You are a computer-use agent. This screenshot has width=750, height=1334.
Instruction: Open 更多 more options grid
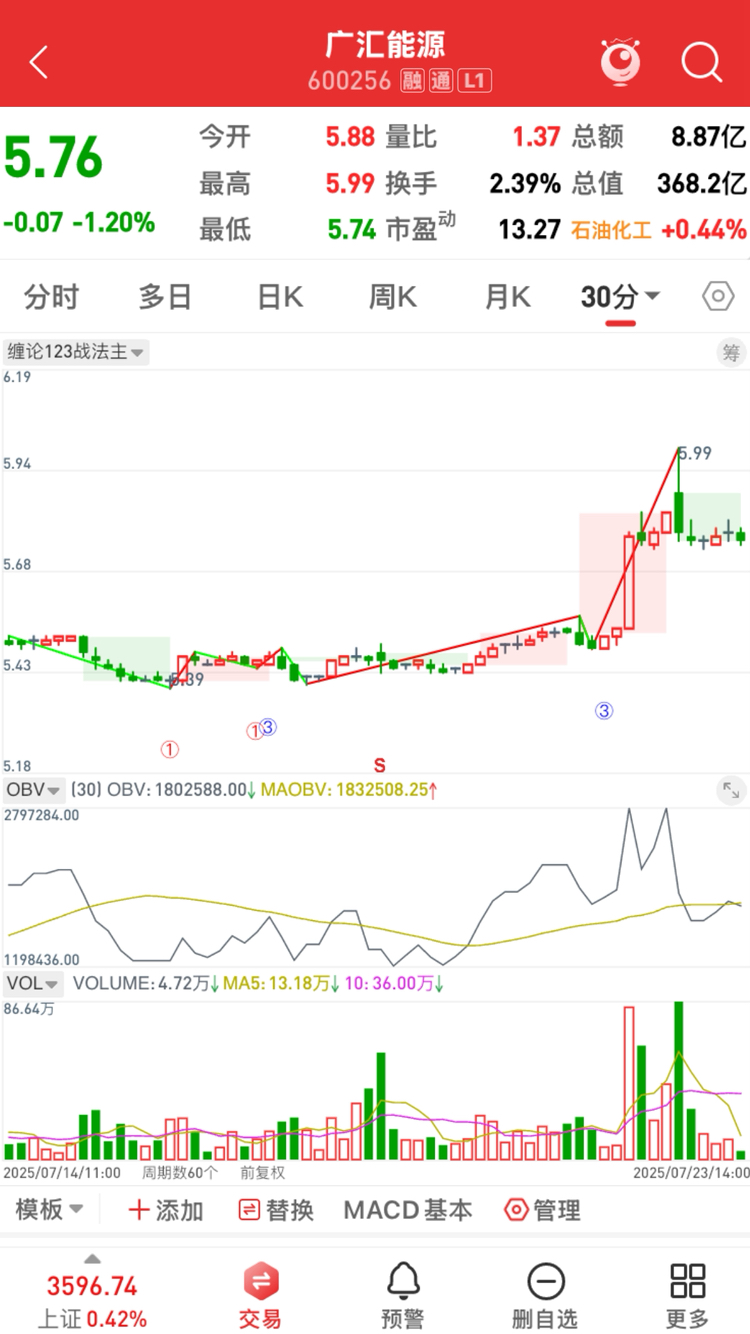click(688, 1297)
